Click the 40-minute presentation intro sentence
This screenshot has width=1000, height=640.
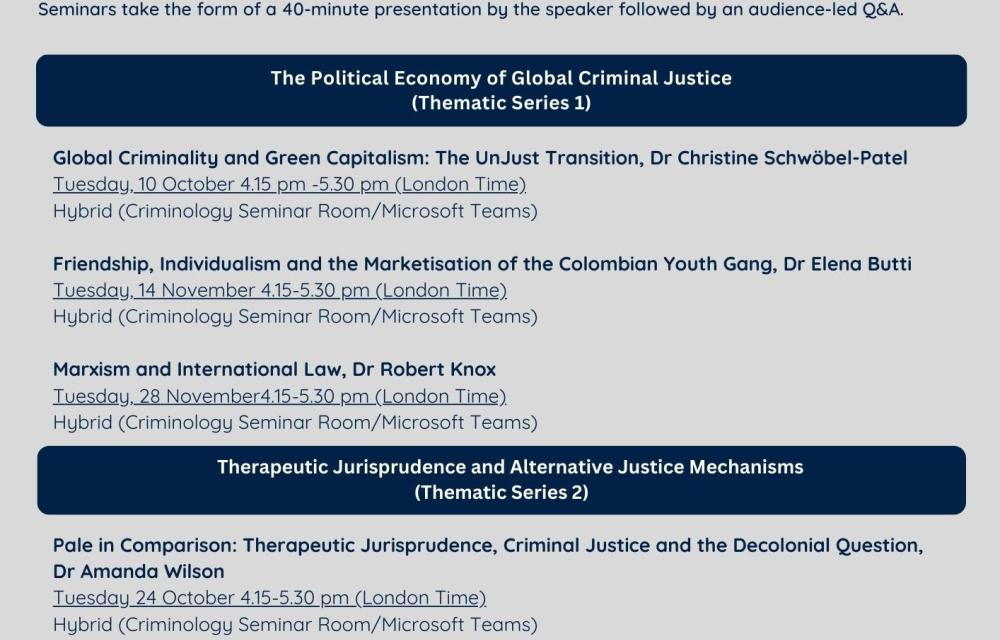(470, 13)
